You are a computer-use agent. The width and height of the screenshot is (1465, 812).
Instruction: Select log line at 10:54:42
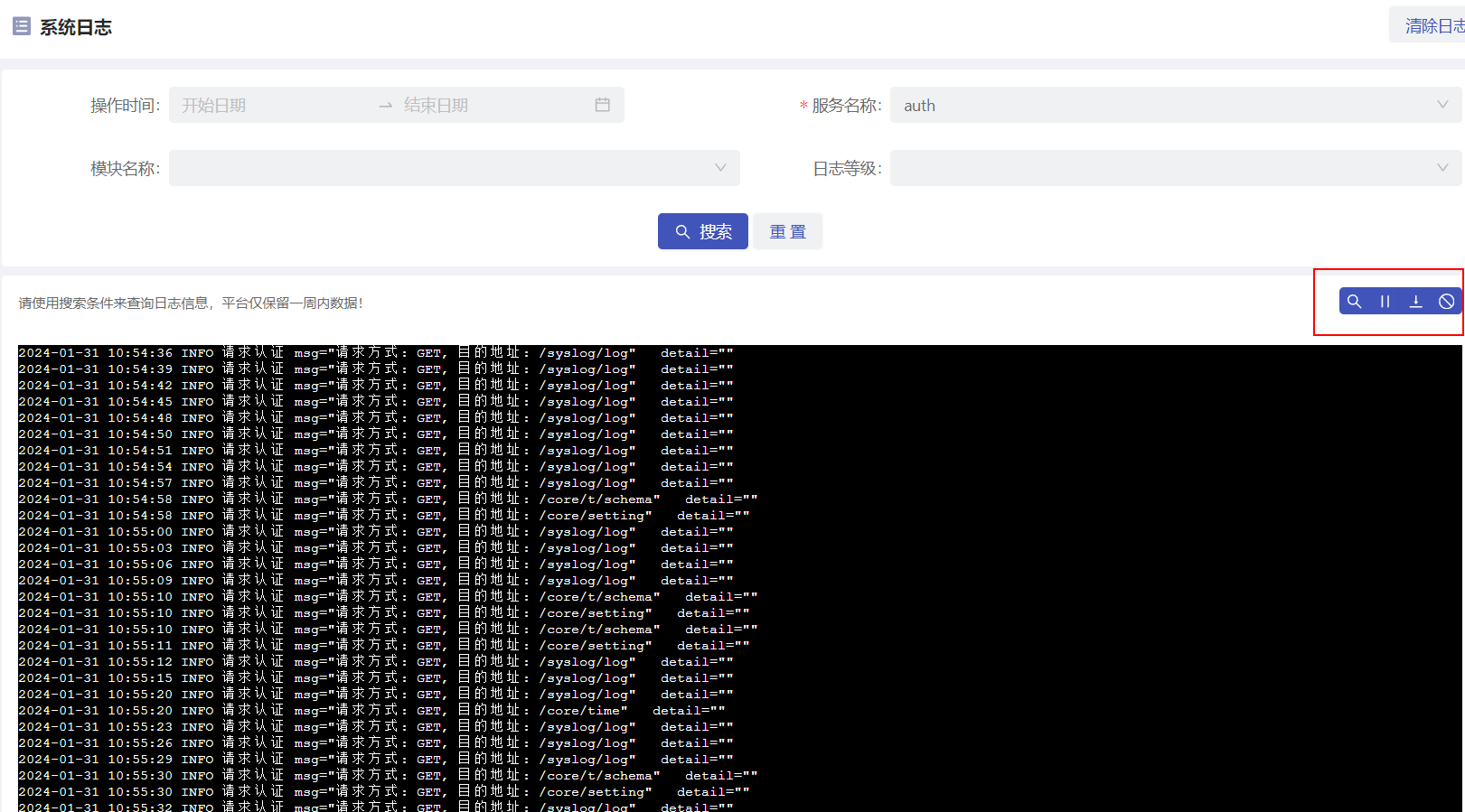[x=376, y=386]
